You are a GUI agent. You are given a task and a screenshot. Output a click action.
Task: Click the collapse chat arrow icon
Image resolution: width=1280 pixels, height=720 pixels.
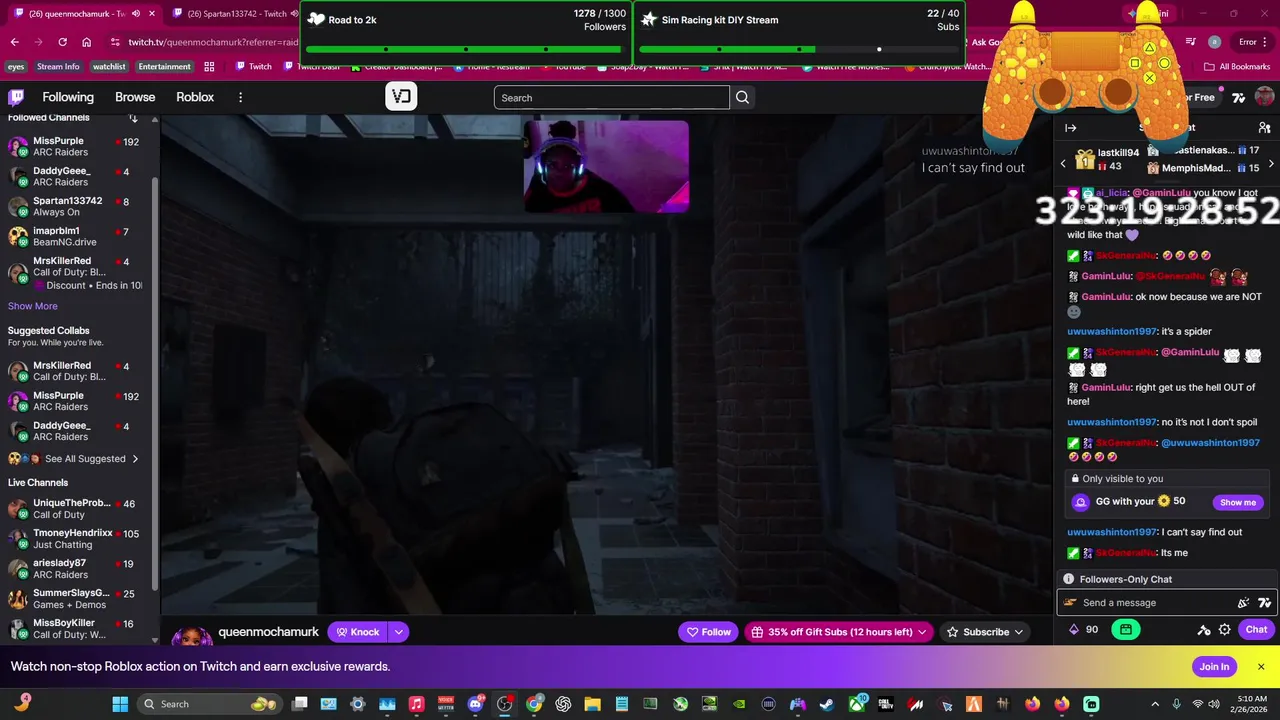(1070, 128)
